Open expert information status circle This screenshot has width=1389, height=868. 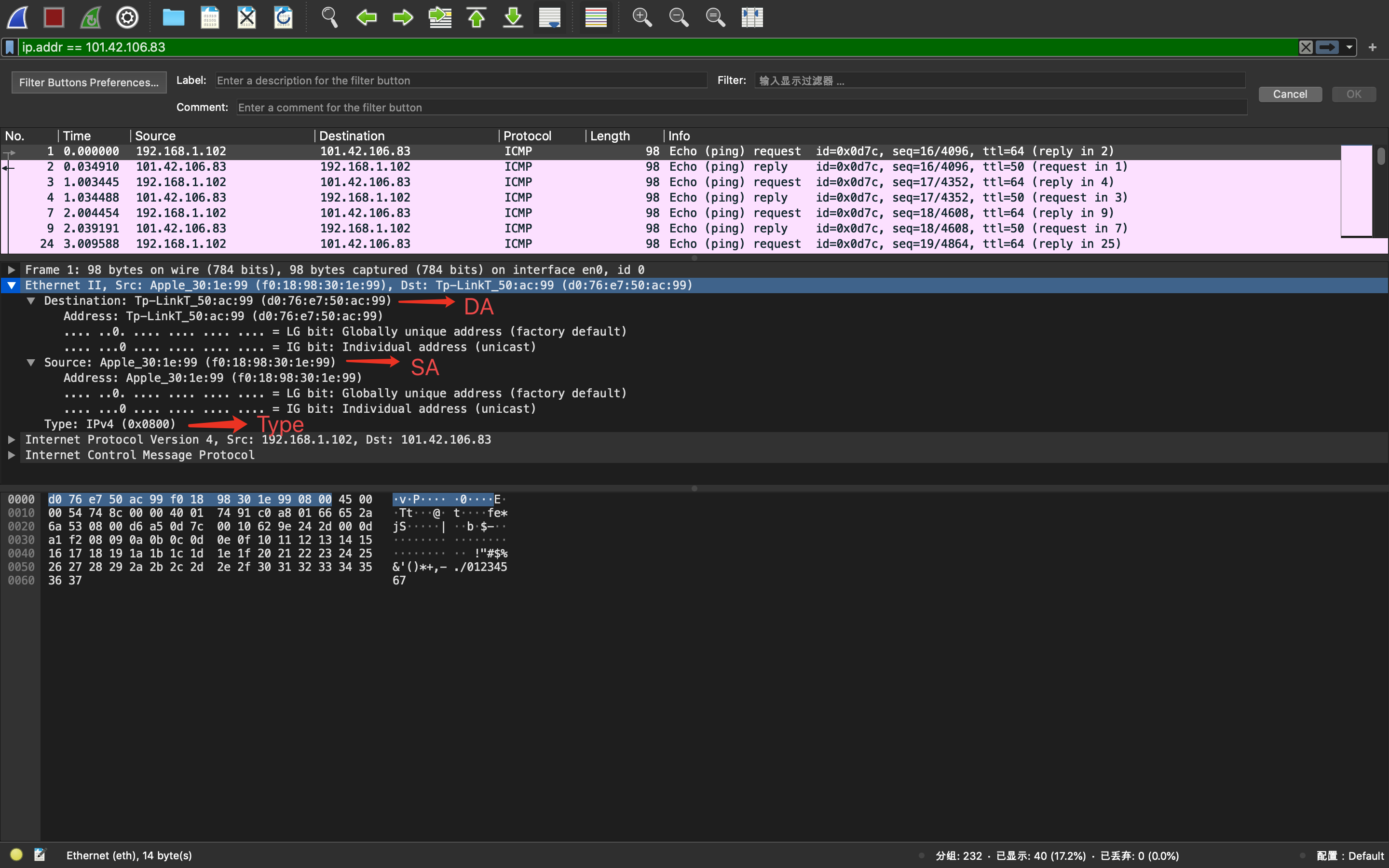click(16, 855)
